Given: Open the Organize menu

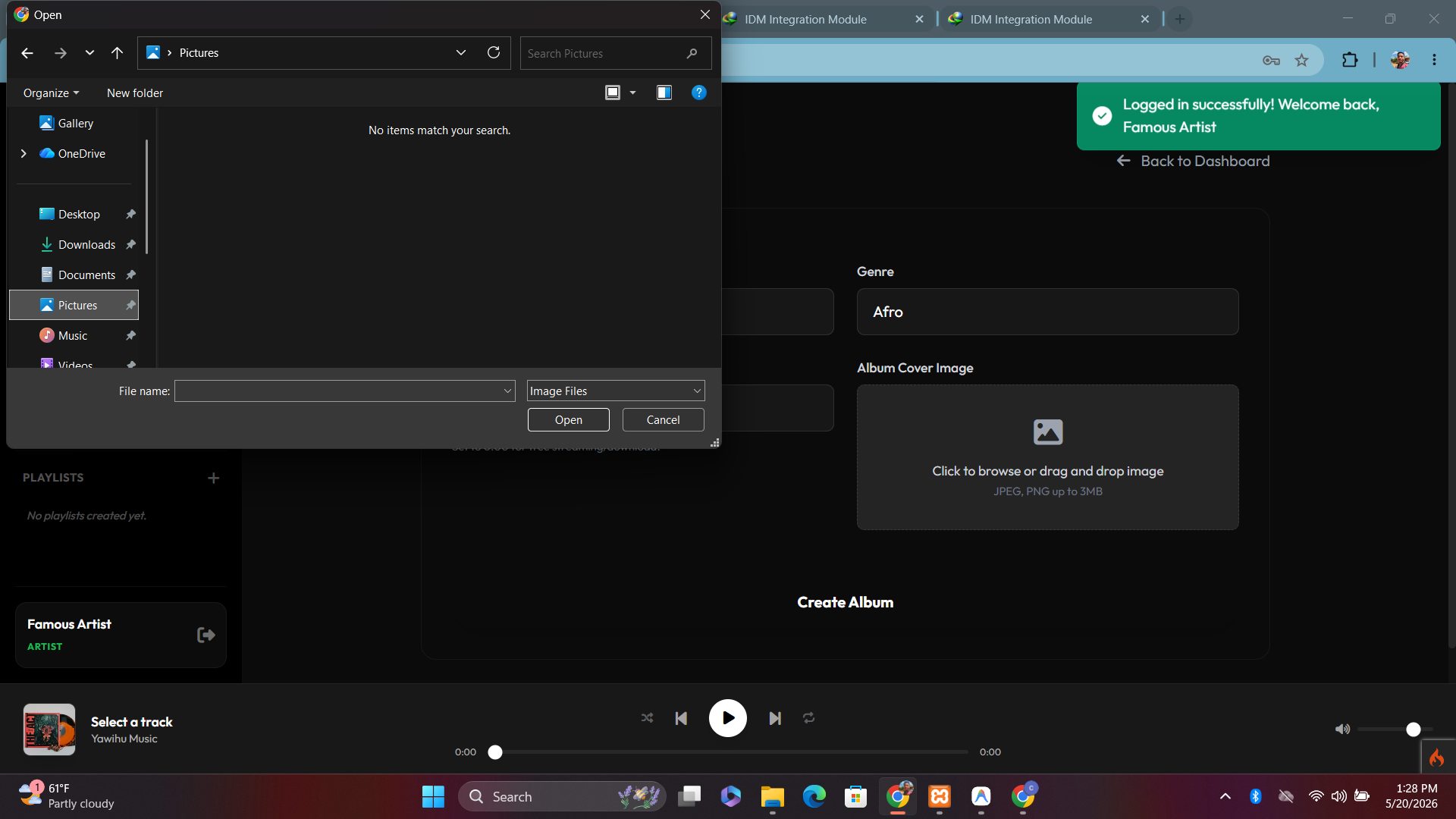Looking at the screenshot, I should [x=51, y=93].
